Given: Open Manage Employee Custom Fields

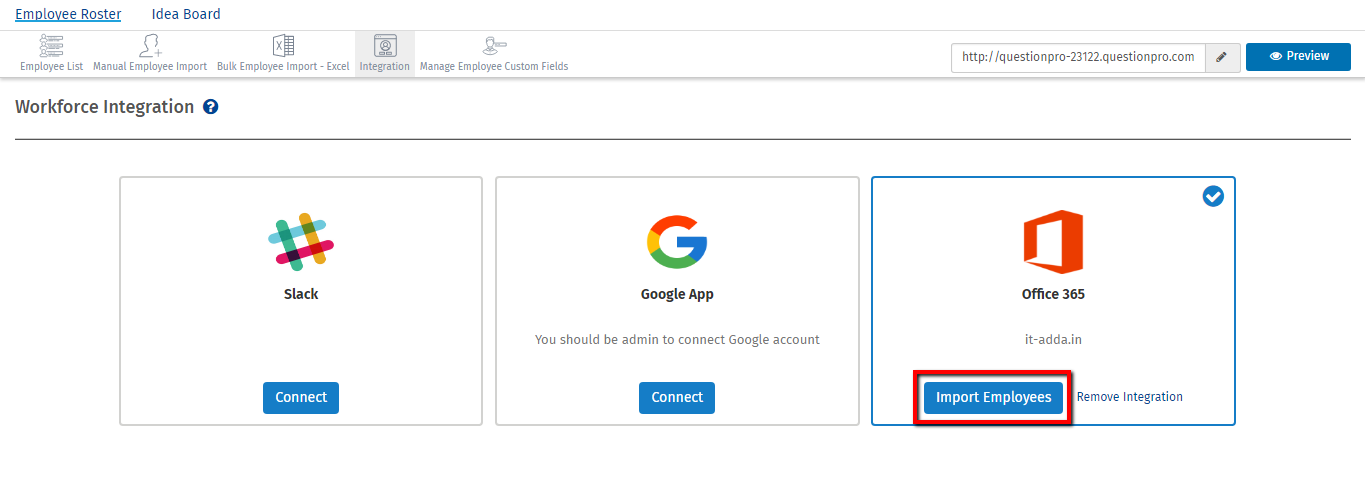Looking at the screenshot, I should click(494, 54).
